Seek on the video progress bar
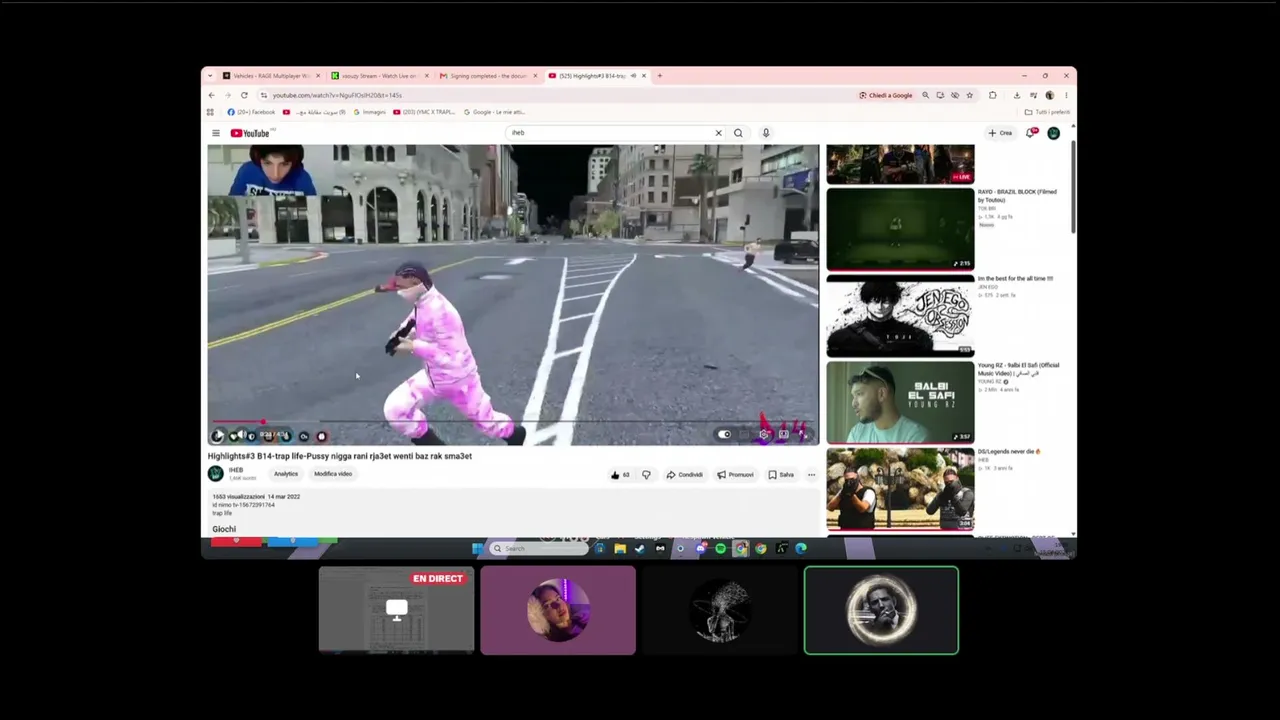The image size is (1280, 720). (x=513, y=423)
